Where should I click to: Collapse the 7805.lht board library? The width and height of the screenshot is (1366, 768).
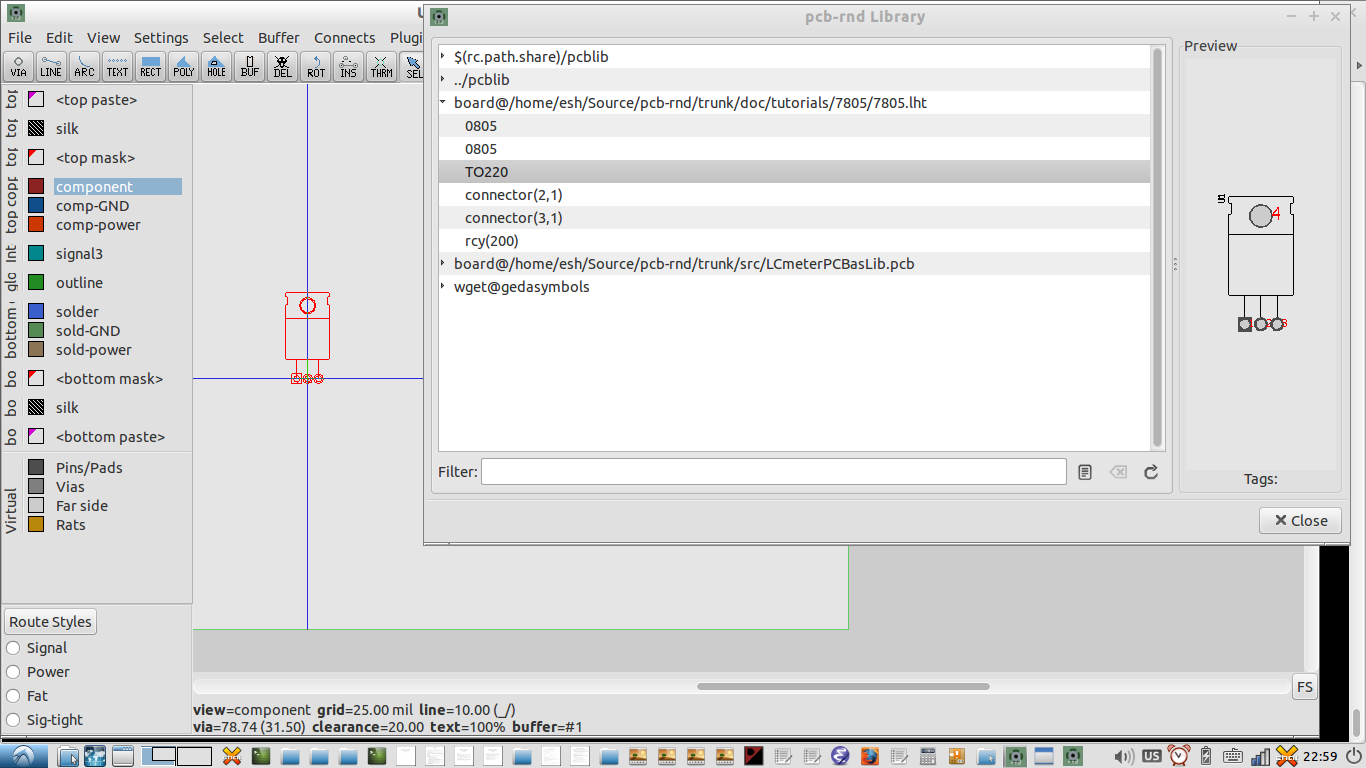pyautogui.click(x=443, y=102)
